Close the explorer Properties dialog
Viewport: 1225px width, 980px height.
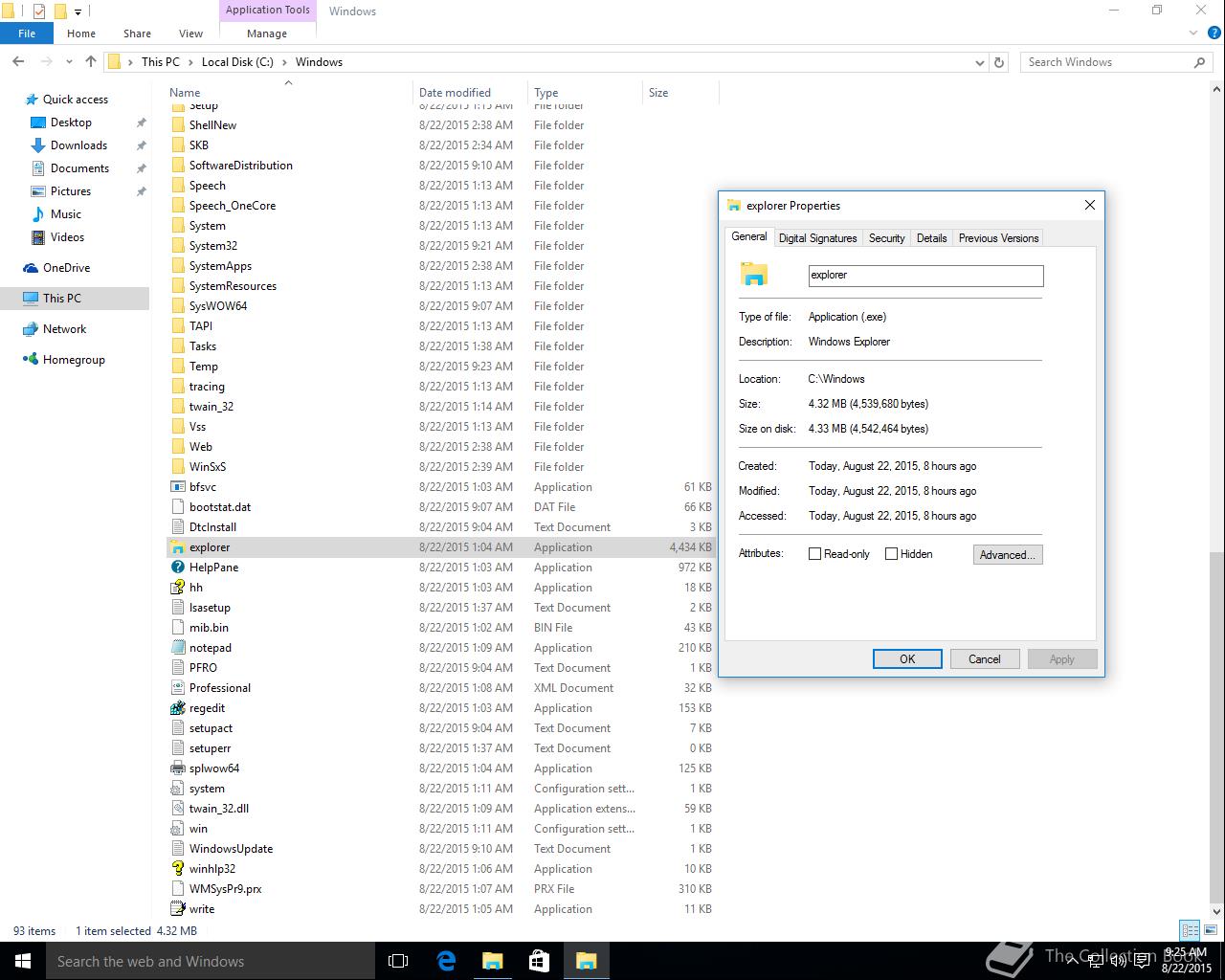click(1089, 205)
